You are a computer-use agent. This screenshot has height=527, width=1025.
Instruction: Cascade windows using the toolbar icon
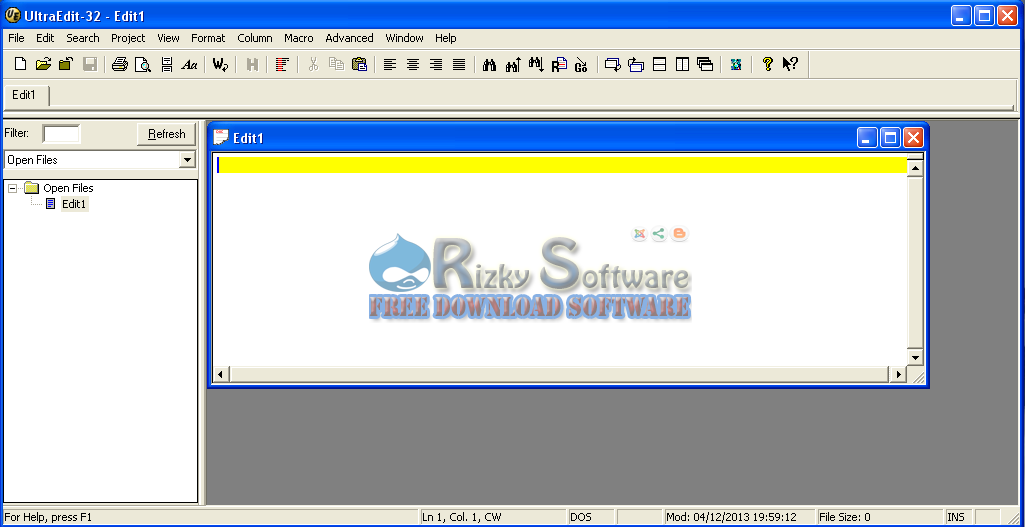pyautogui.click(x=705, y=64)
